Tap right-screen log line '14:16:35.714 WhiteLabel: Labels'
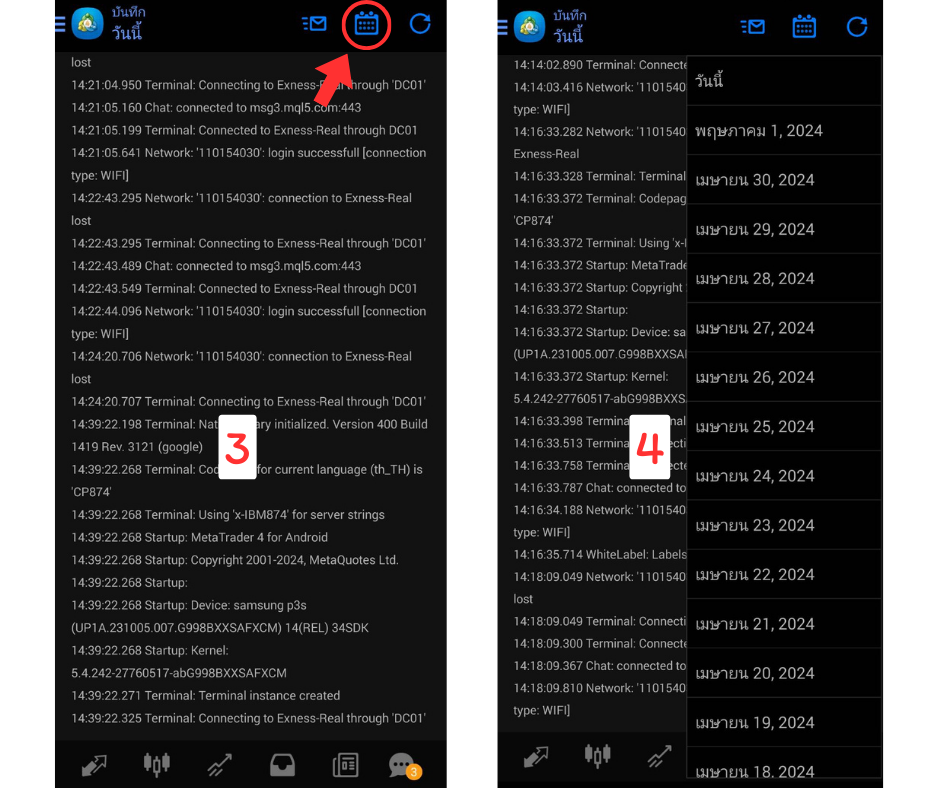940x788 pixels. coord(600,555)
